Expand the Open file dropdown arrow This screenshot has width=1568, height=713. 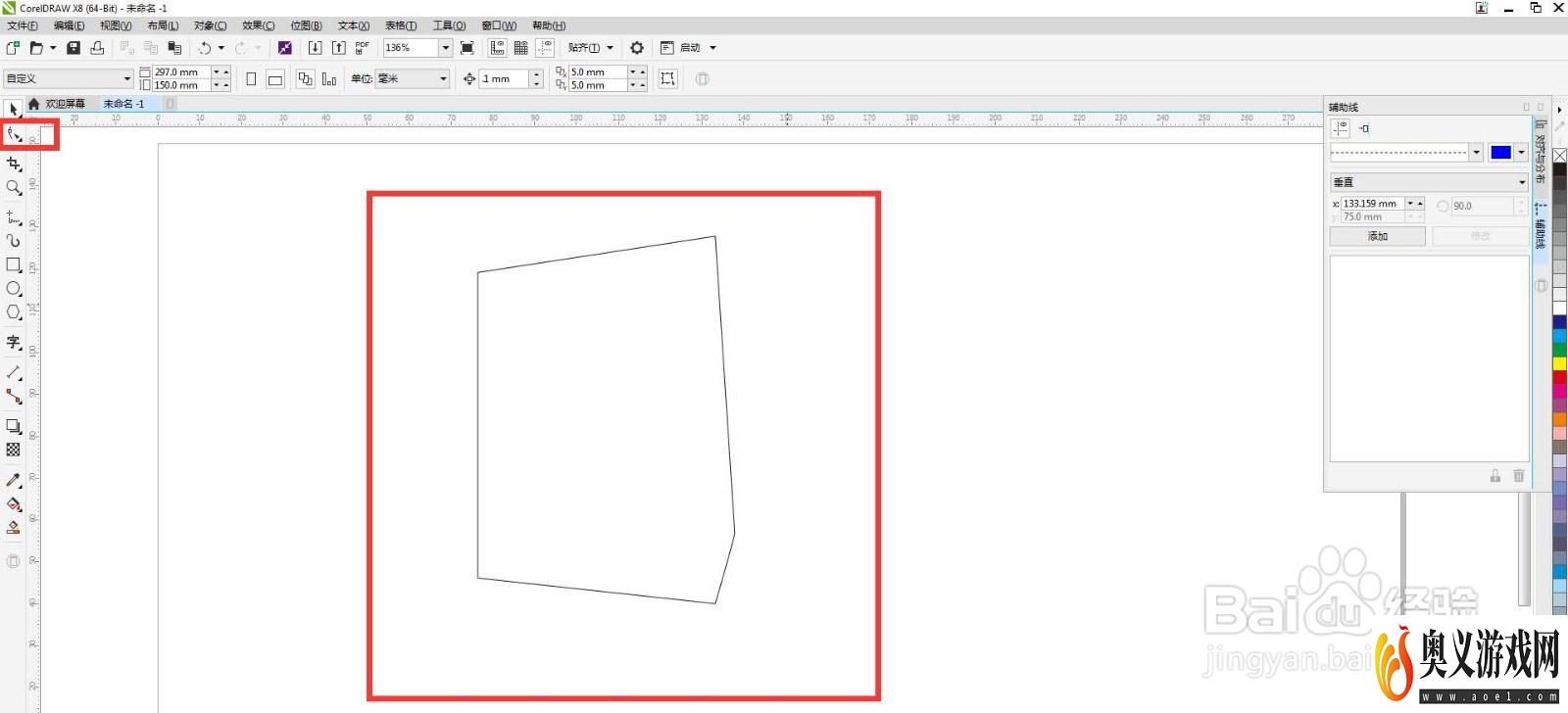pyautogui.click(x=53, y=47)
